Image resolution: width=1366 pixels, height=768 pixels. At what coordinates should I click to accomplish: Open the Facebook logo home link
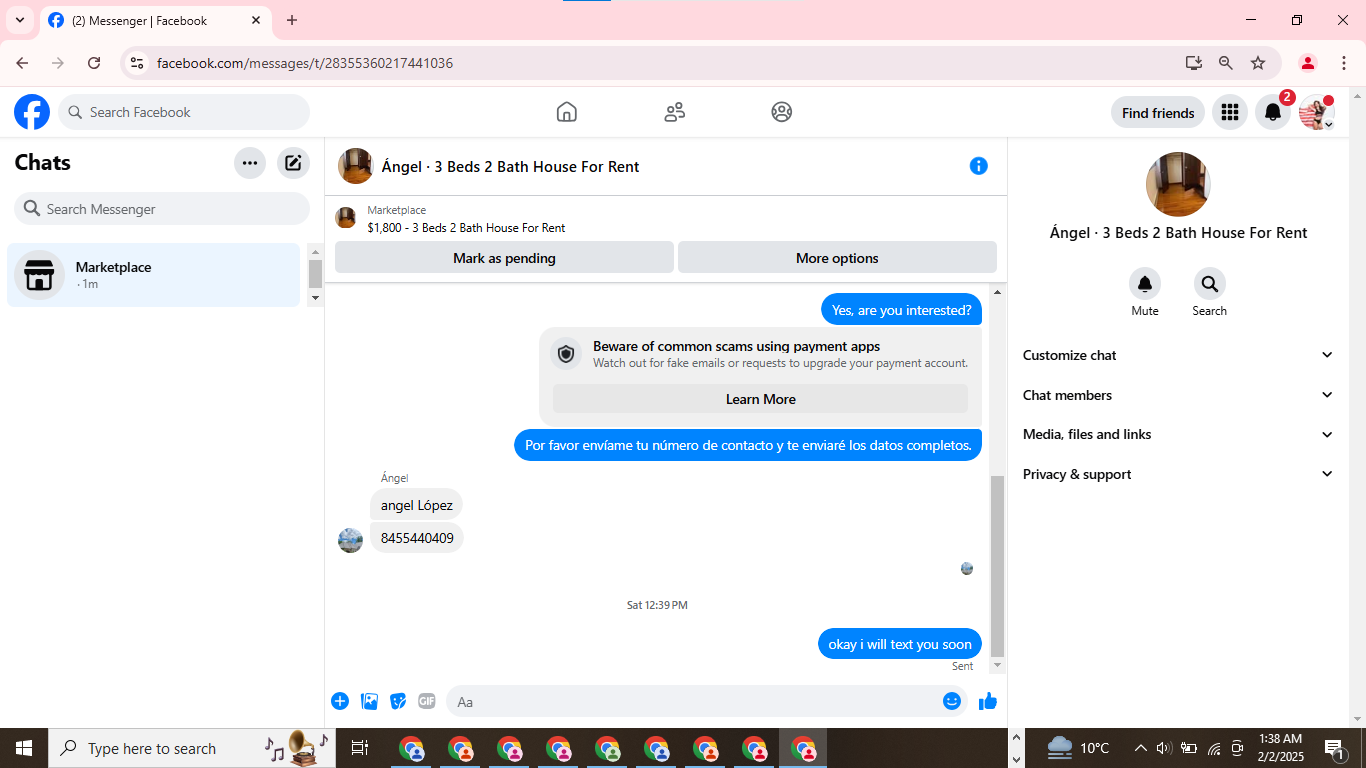(32, 112)
